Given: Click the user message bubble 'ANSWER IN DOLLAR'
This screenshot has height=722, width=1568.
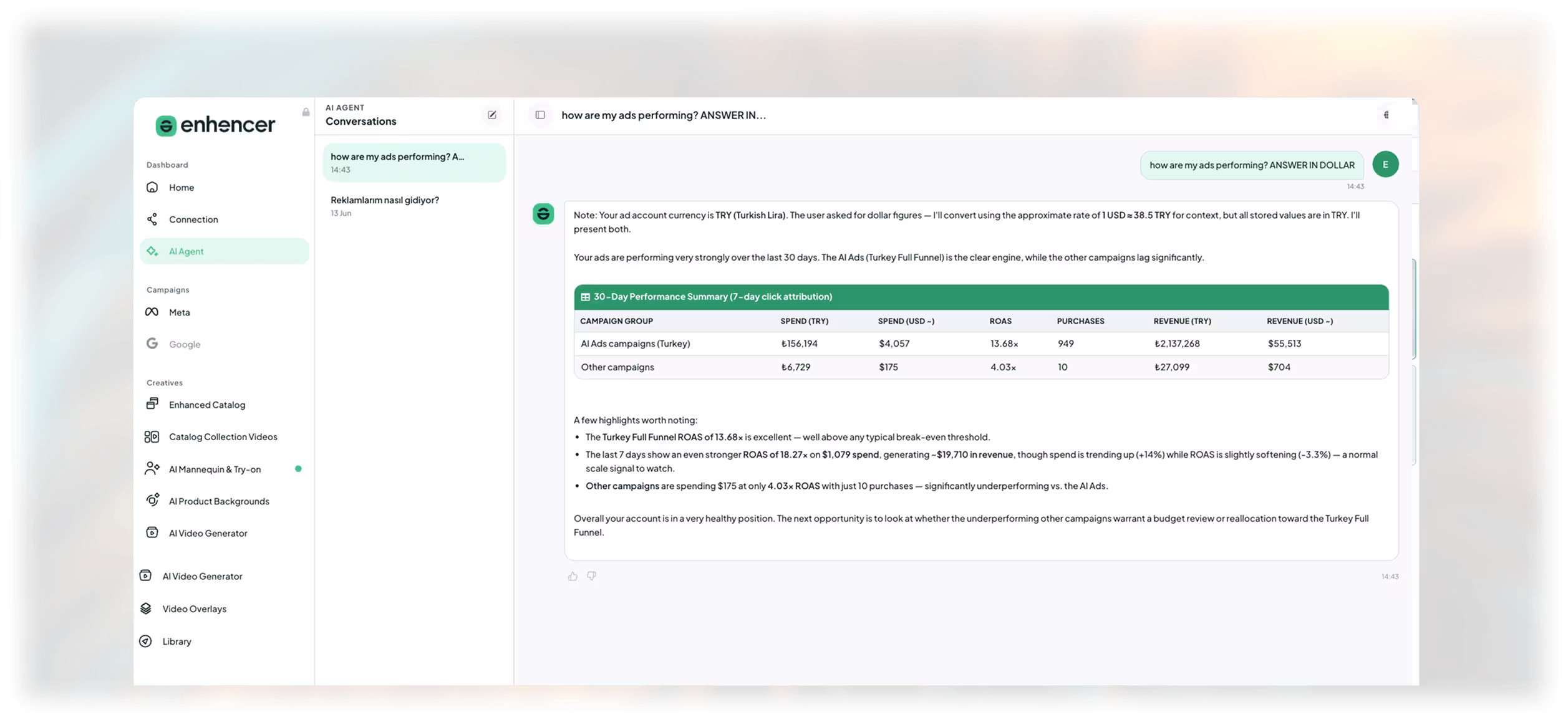Looking at the screenshot, I should (1252, 165).
